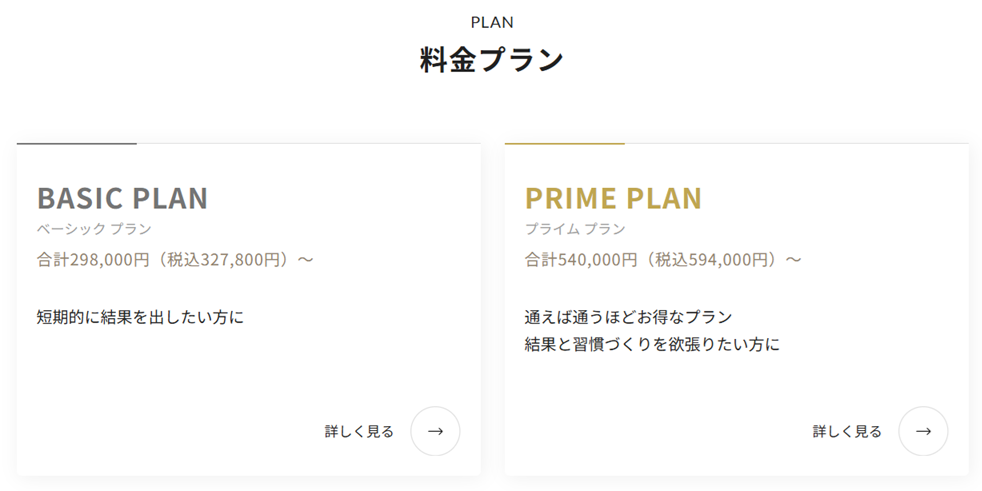
Task: Click the 短期的に結果を出したい方に description
Action: (x=140, y=318)
